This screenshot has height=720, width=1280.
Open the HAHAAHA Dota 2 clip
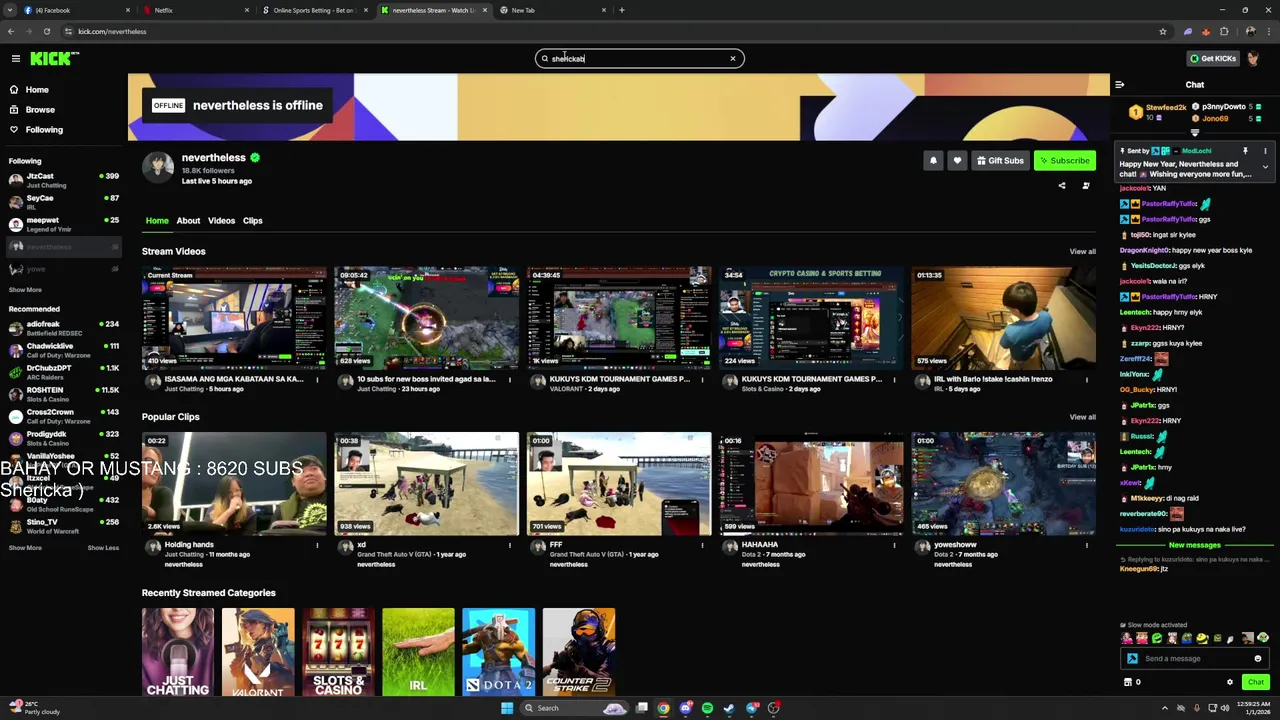point(811,484)
